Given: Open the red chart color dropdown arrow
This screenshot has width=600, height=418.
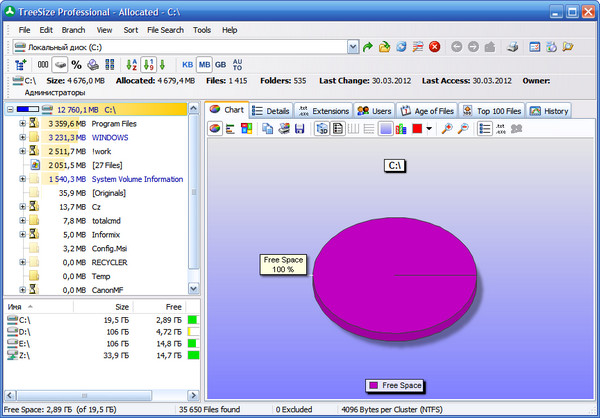Looking at the screenshot, I should 429,129.
